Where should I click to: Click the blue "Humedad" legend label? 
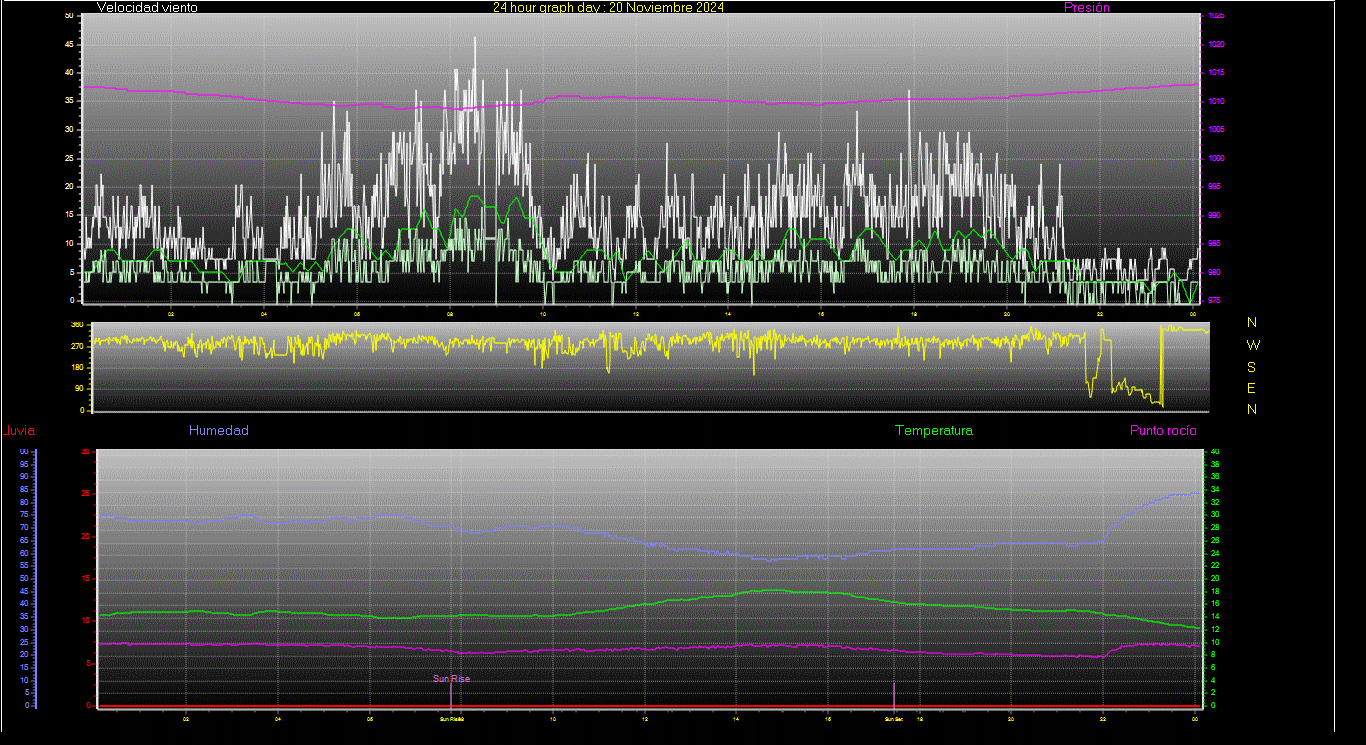(219, 431)
